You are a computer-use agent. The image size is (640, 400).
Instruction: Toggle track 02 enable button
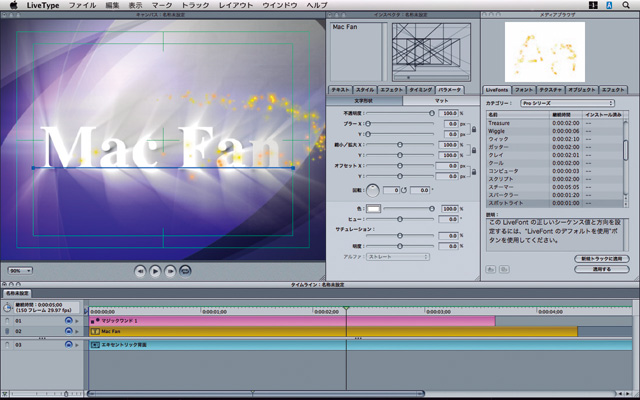(7, 331)
